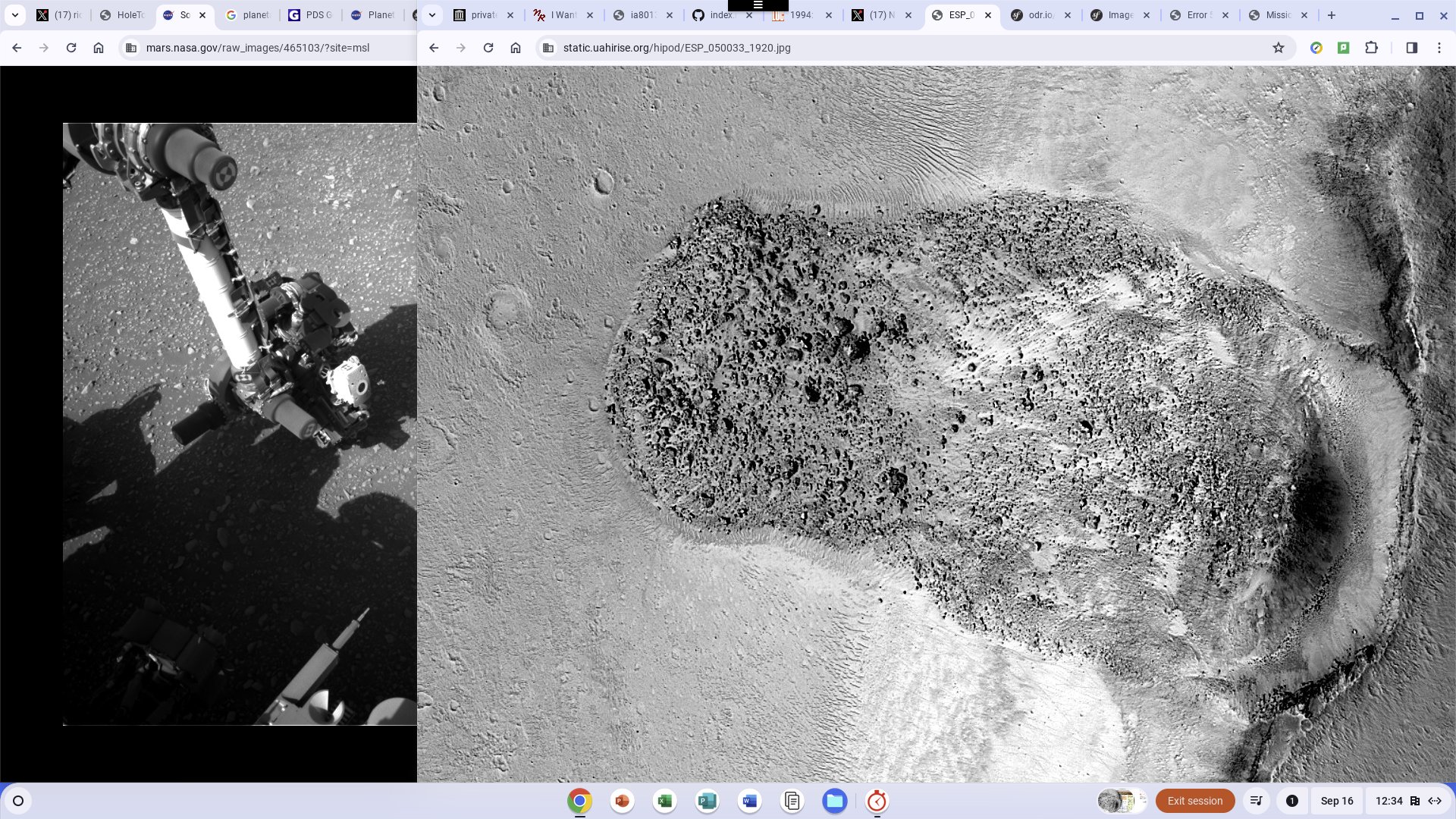The height and width of the screenshot is (819, 1456).
Task: Close the ESP_0 active tab
Action: 988,15
